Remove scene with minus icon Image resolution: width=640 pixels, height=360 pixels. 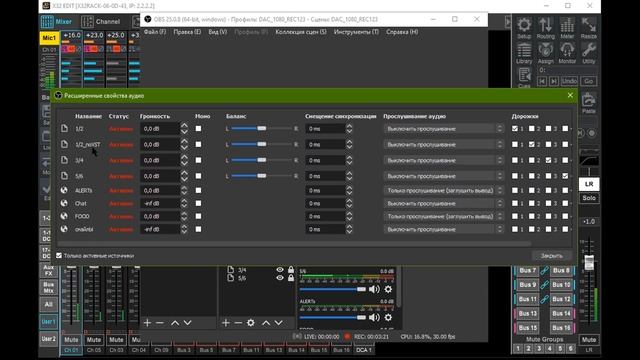(160, 323)
